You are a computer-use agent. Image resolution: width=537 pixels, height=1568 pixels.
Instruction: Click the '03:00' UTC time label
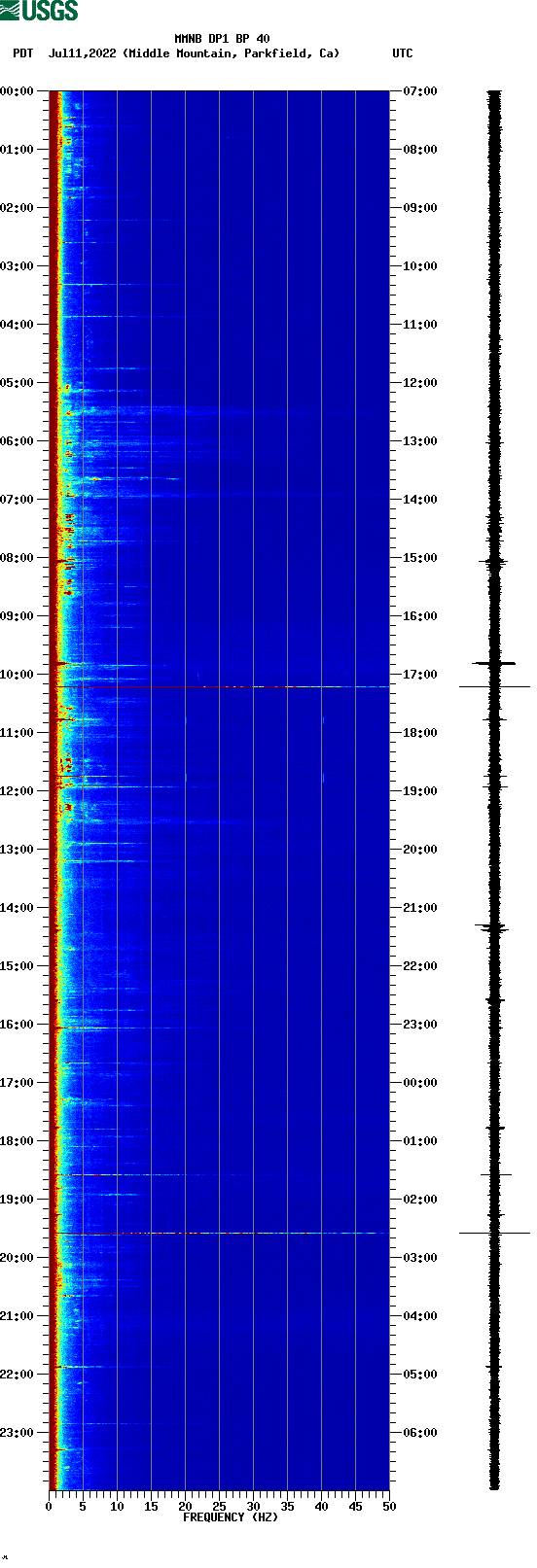pos(420,1258)
